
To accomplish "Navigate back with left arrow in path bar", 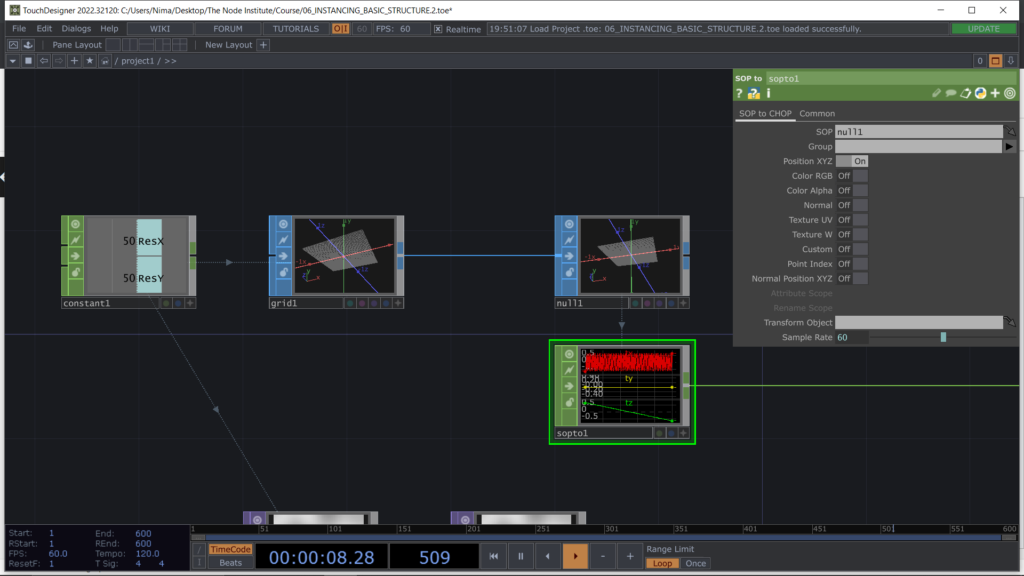I will (44, 61).
